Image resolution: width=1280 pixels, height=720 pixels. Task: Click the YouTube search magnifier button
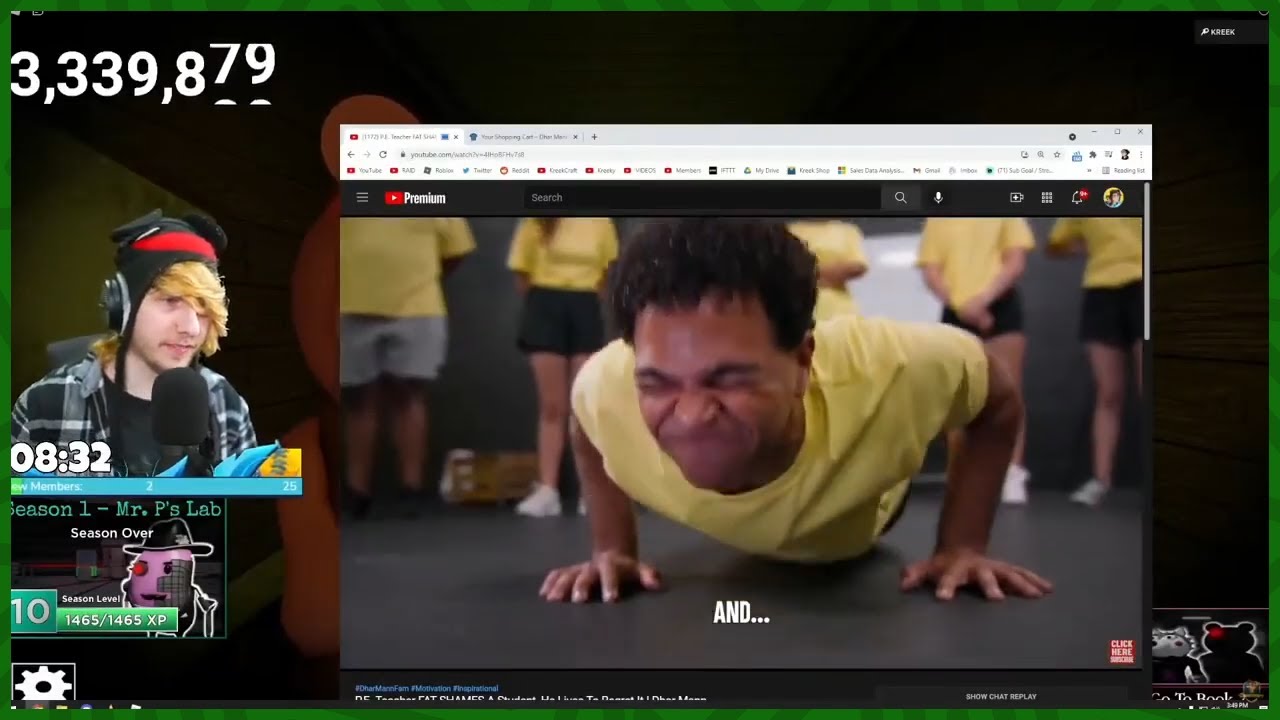click(x=900, y=198)
